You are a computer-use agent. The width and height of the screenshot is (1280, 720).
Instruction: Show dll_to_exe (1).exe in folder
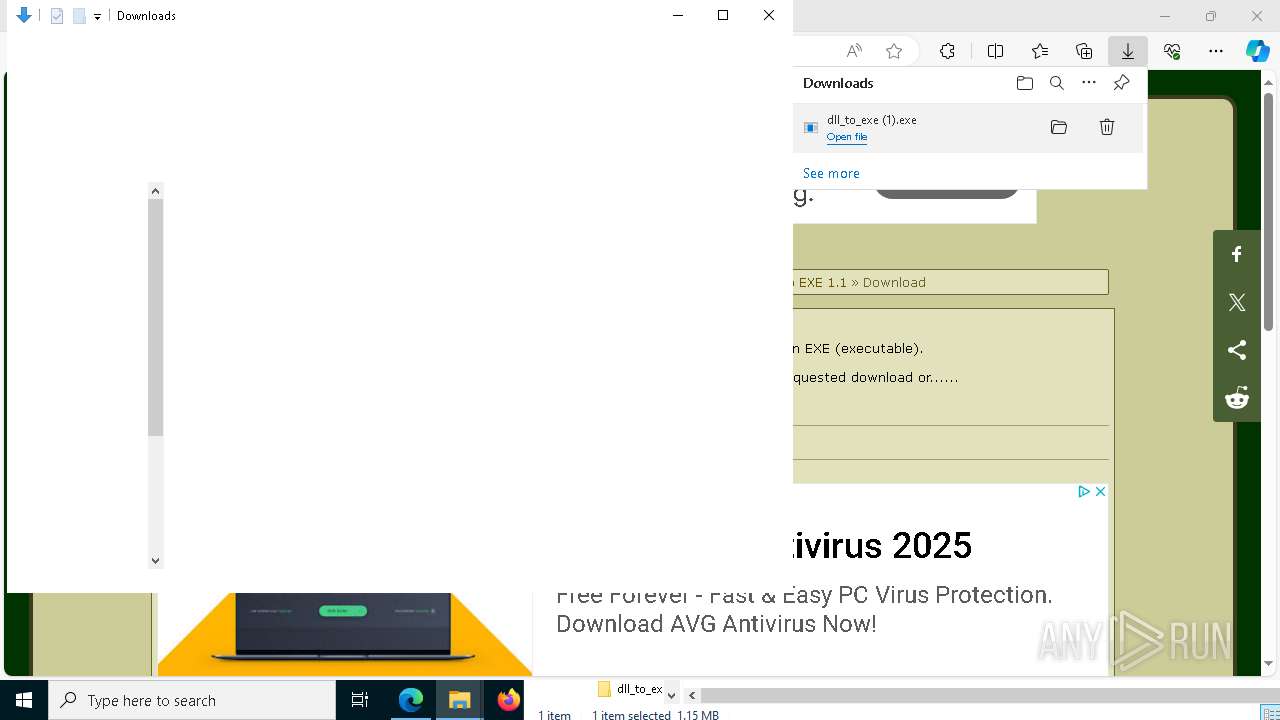[x=1059, y=127]
